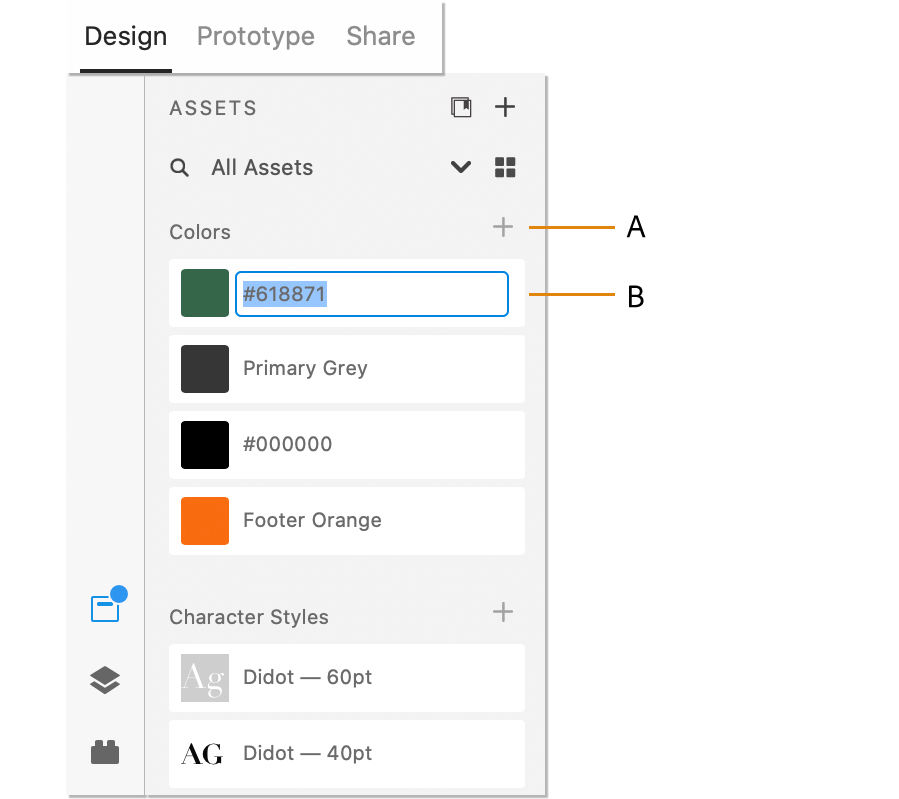The width and height of the screenshot is (899, 799).
Task: Select the Assets icon with blue notification dot
Action: click(x=104, y=604)
